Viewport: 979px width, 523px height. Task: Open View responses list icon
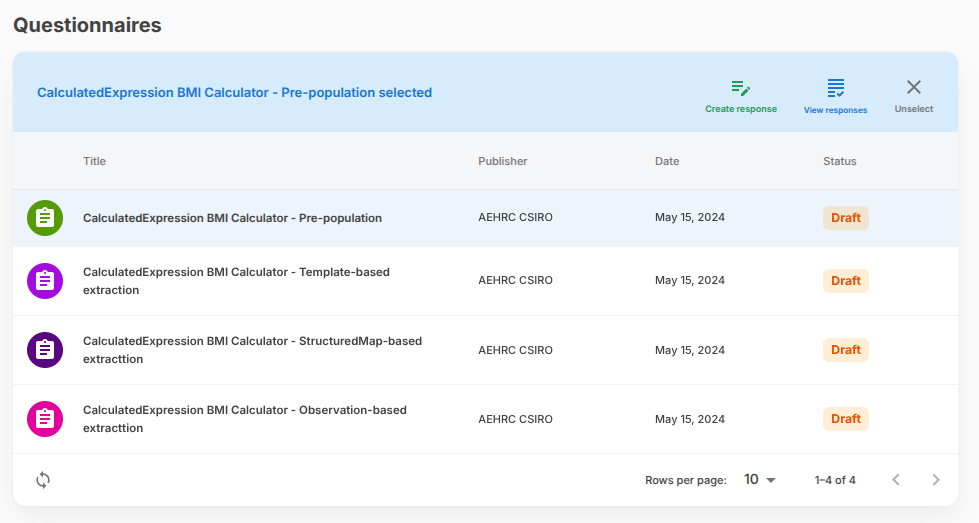click(x=835, y=88)
